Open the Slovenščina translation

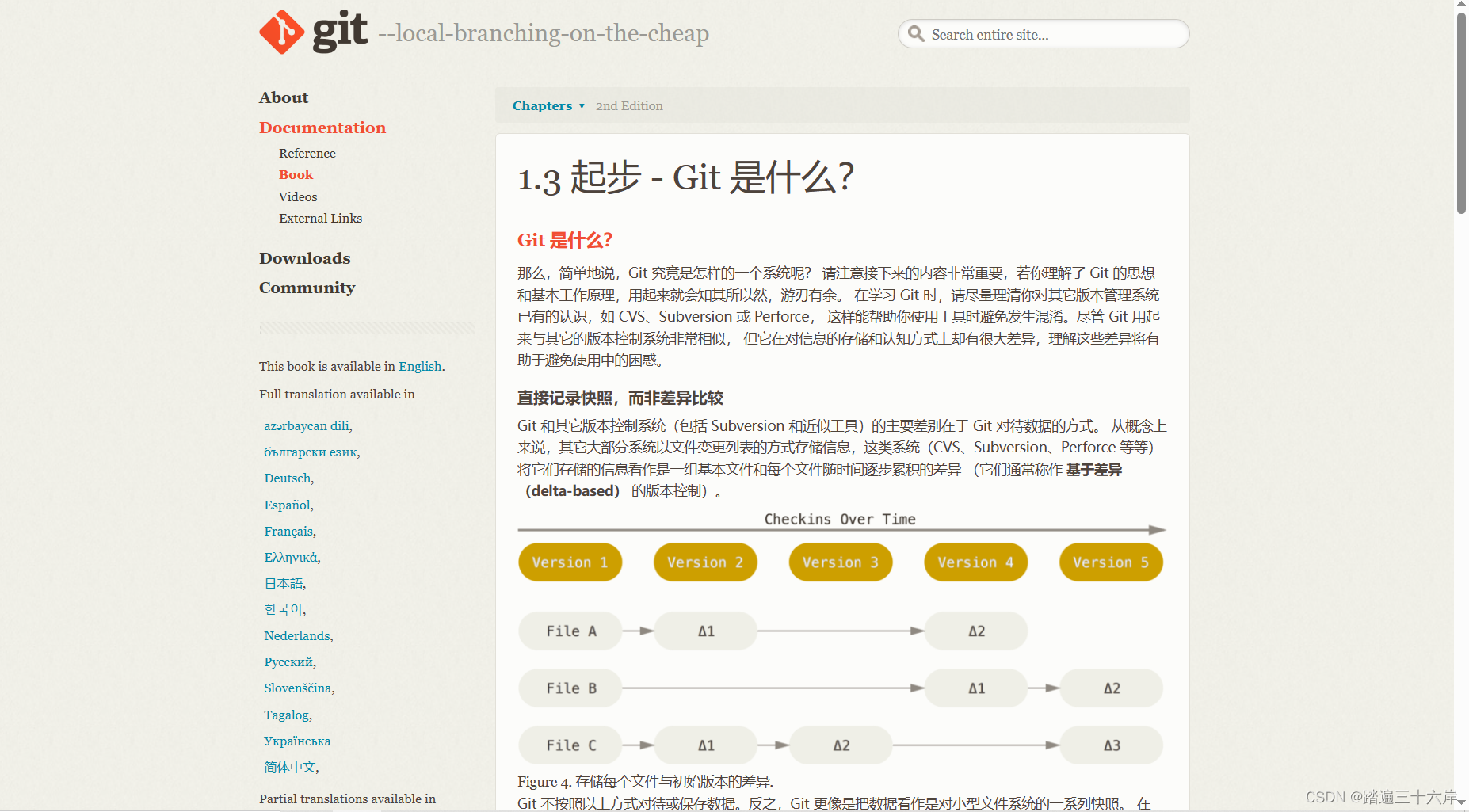298,688
